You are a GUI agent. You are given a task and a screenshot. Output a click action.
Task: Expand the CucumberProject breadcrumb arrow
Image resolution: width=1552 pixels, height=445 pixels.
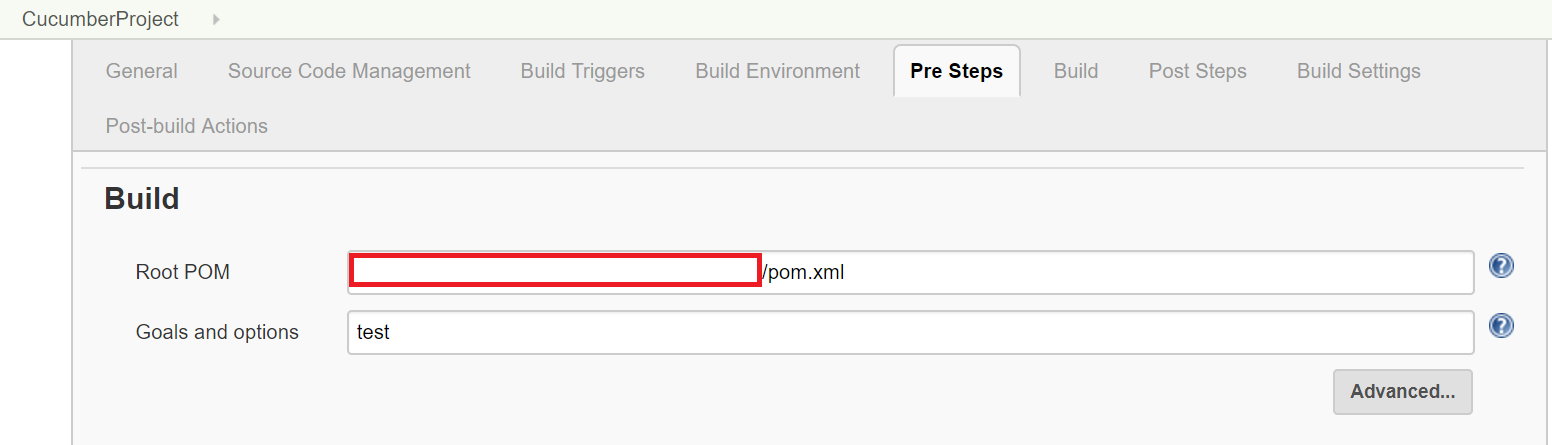[x=216, y=19]
